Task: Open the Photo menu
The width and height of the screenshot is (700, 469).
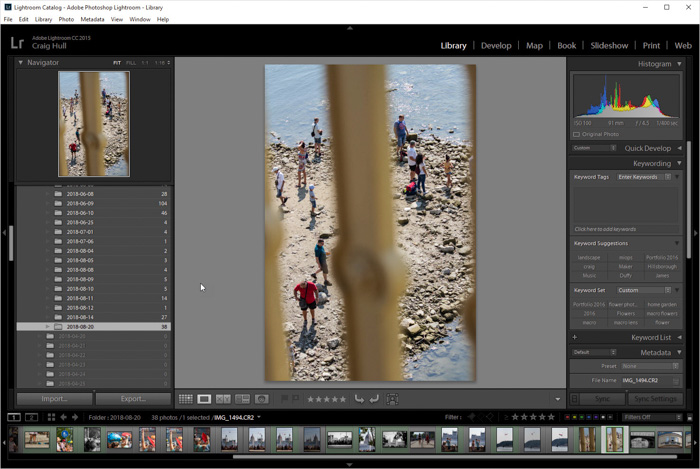Action: pos(66,19)
